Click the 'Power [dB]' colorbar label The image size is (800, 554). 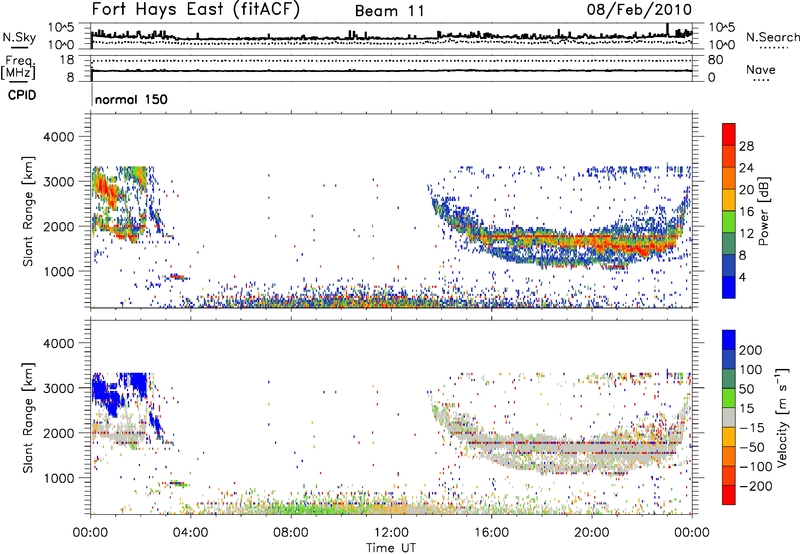pyautogui.click(x=763, y=211)
